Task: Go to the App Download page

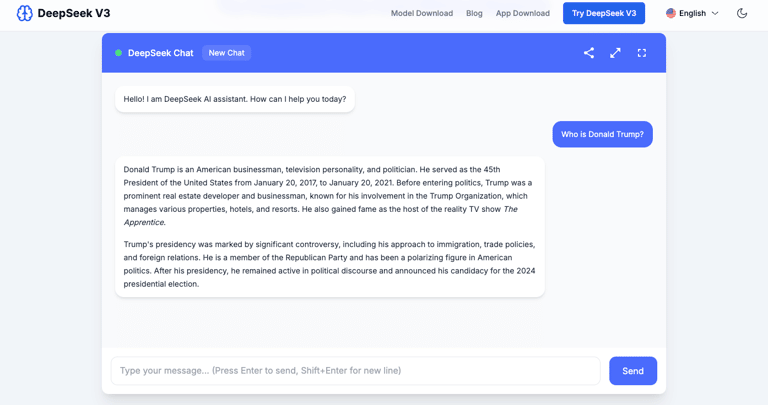Action: click(523, 13)
